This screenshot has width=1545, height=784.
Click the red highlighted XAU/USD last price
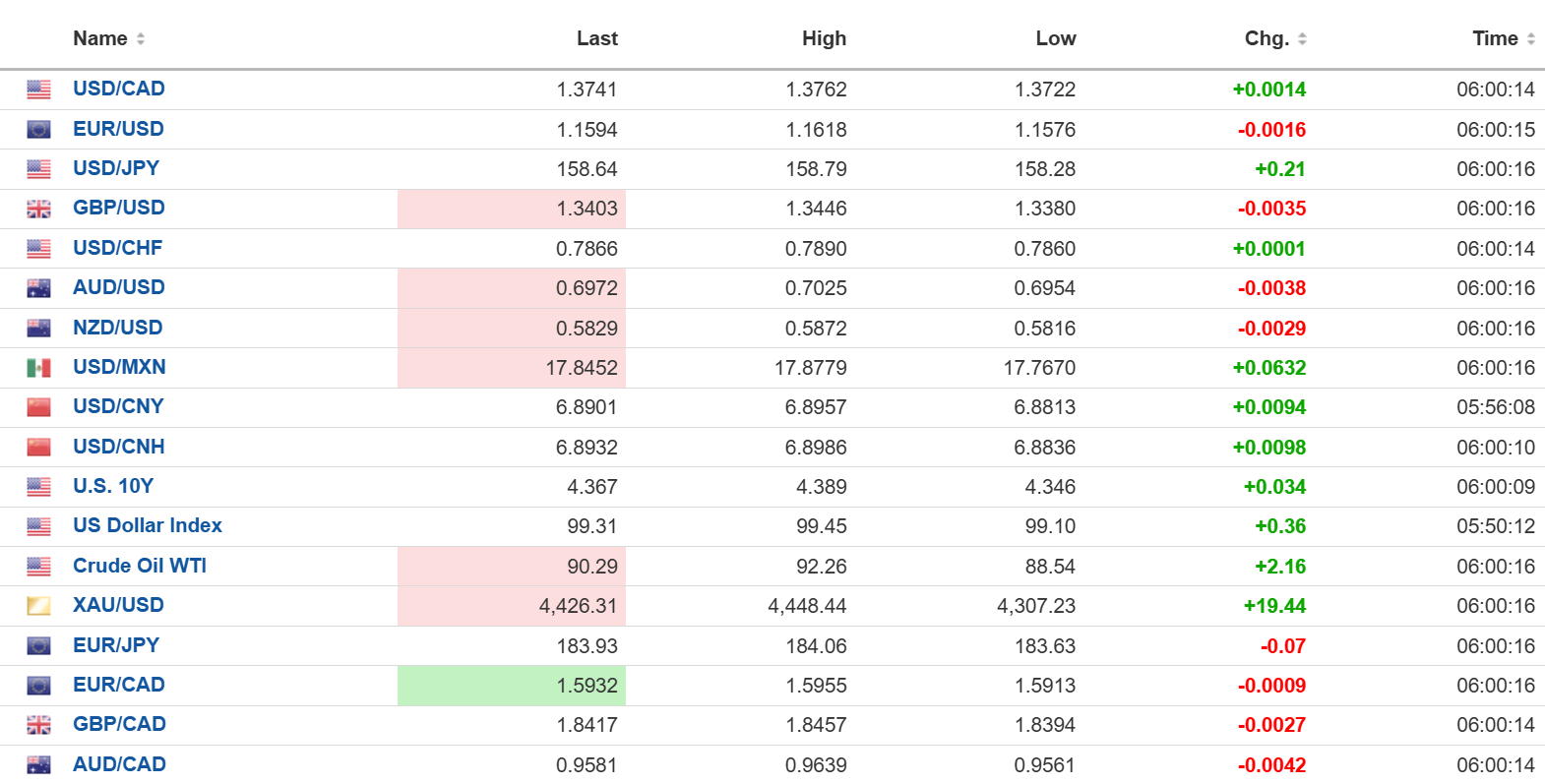[x=578, y=606]
